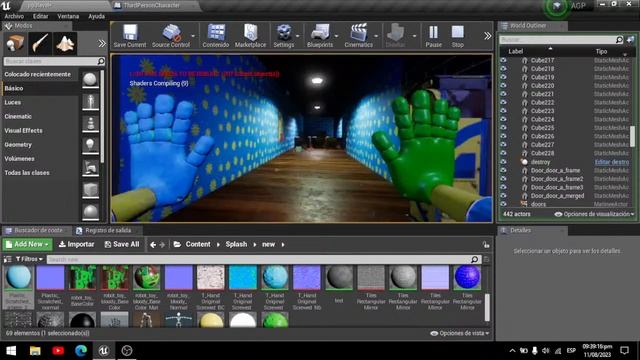Open Settings dropdown arrow
This screenshot has width=640, height=360.
298,36
